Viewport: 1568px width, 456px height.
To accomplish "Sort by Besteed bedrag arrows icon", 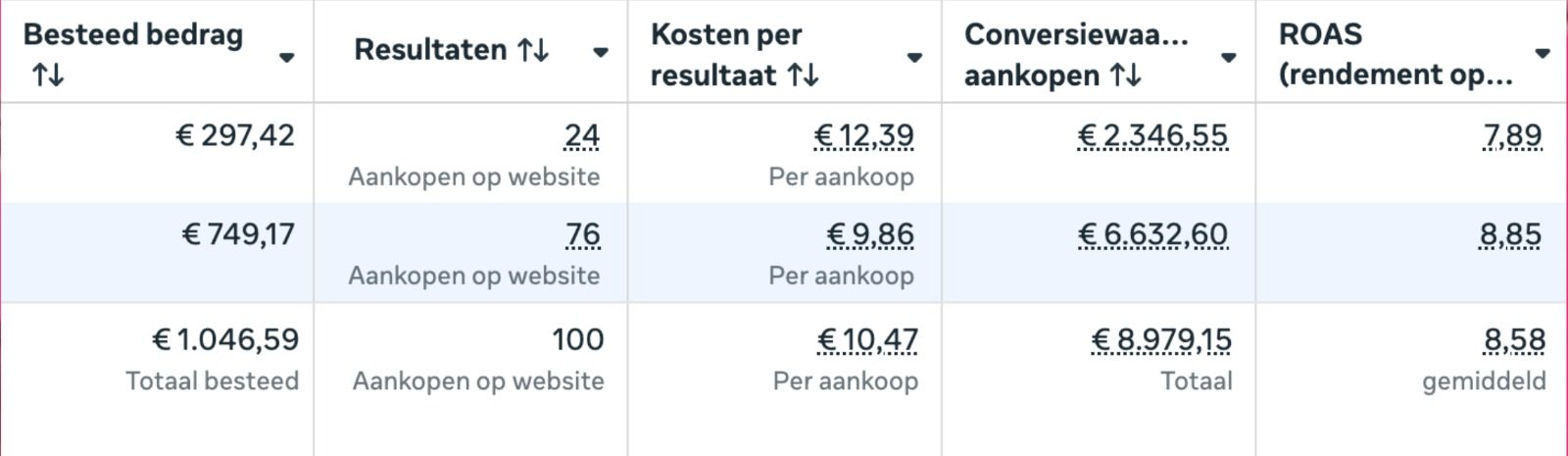I will (x=48, y=75).
